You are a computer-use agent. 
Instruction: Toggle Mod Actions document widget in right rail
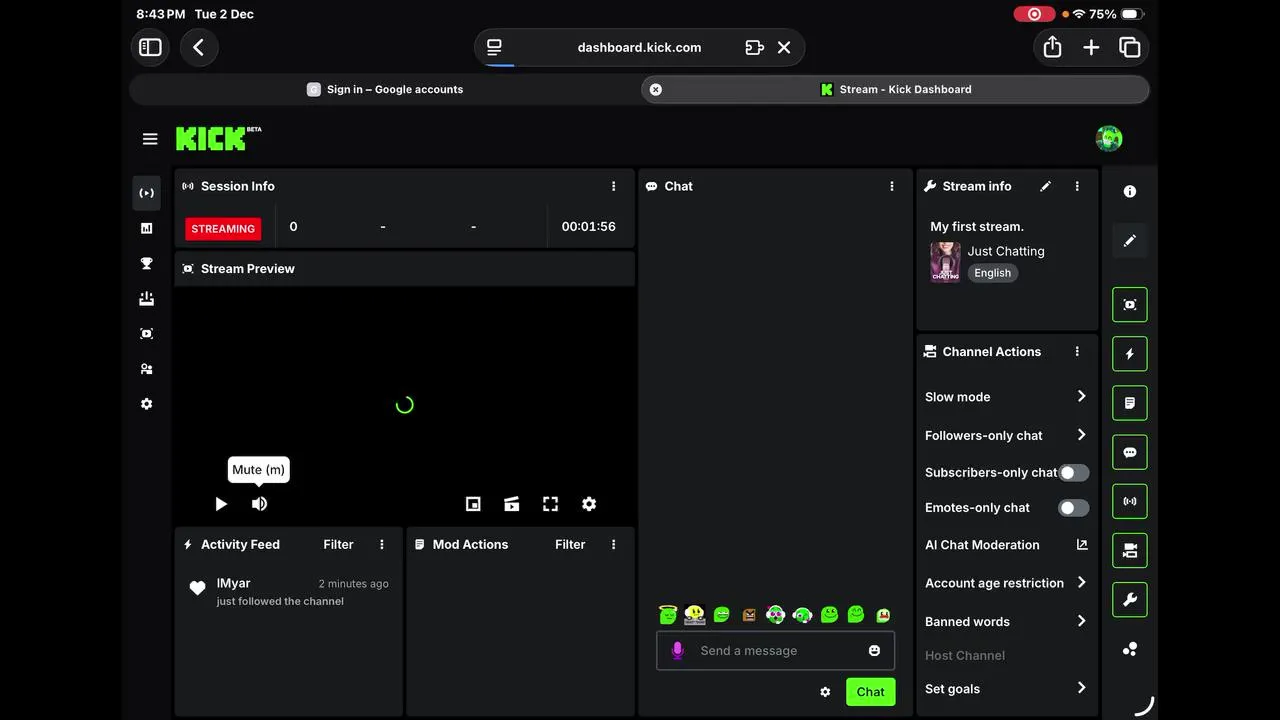click(1130, 403)
